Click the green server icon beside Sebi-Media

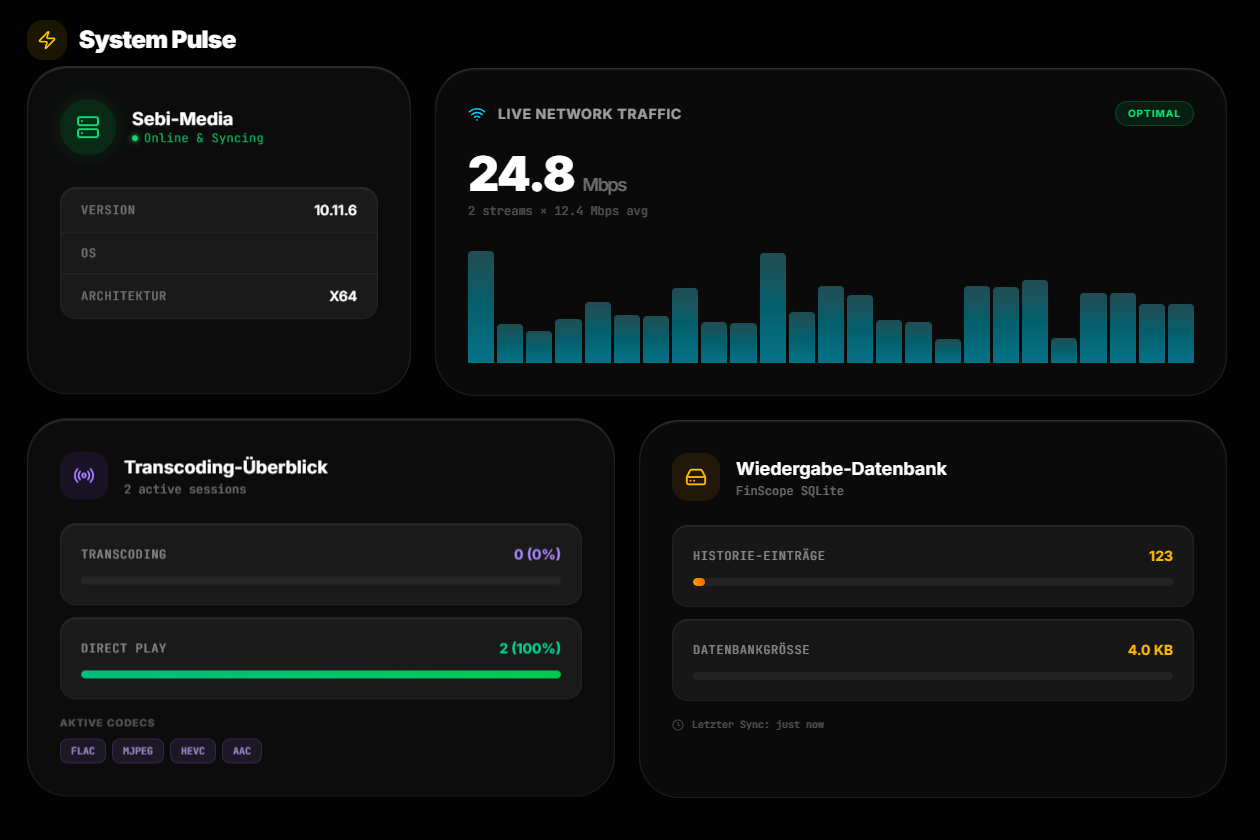[88, 127]
